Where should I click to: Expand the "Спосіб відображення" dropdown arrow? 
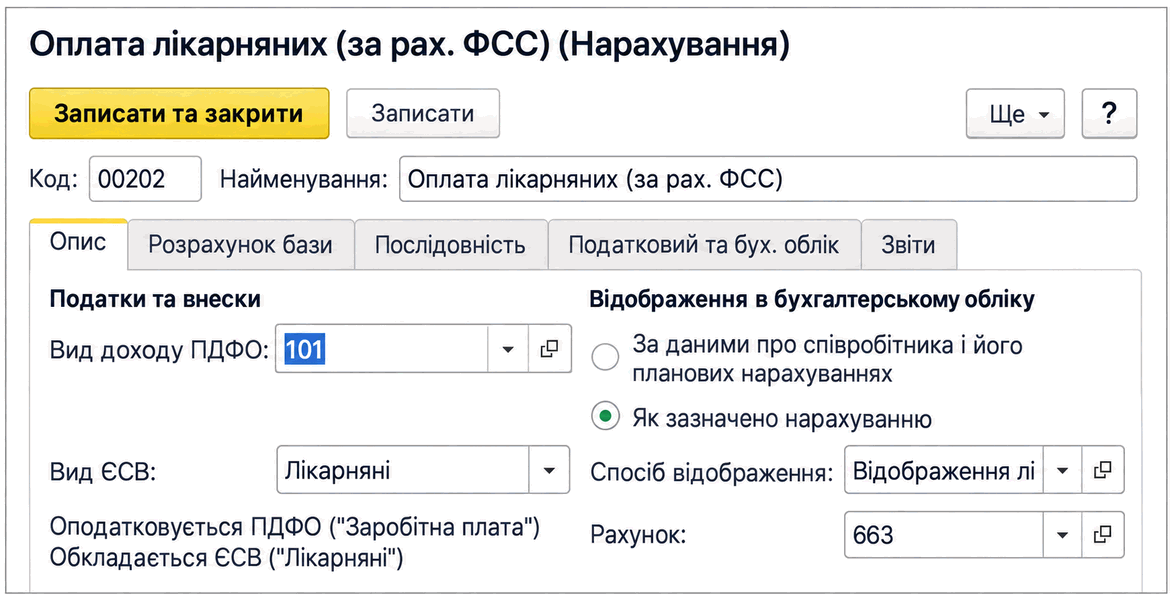tap(1062, 470)
